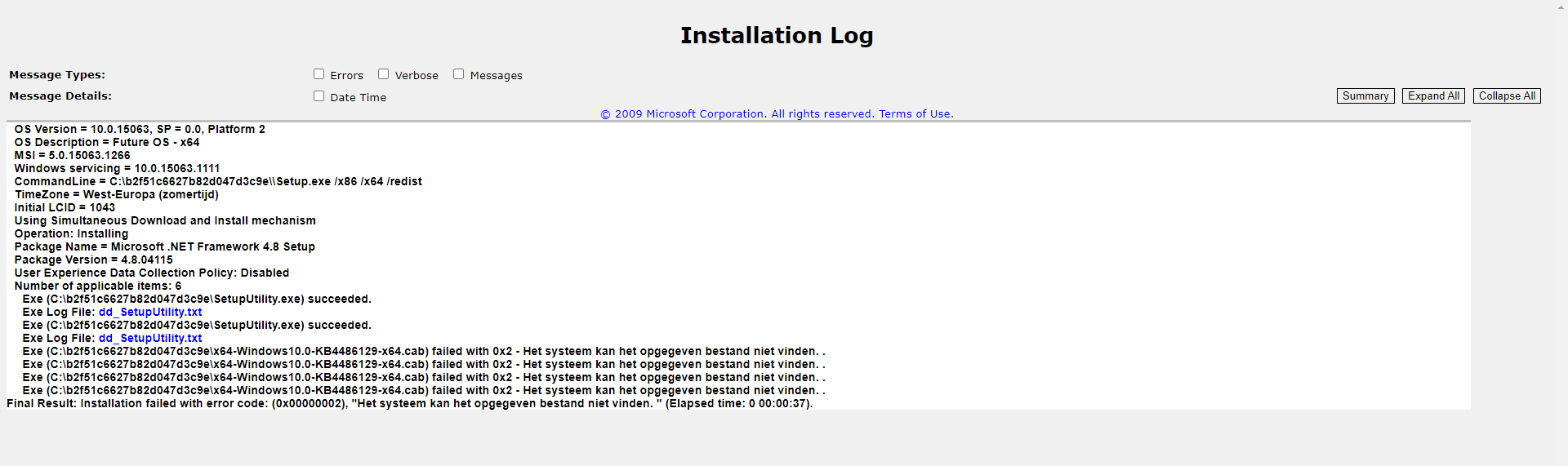1568x466 pixels.
Task: Select the 'Initial LCID = 1043' line
Action: click(x=65, y=207)
